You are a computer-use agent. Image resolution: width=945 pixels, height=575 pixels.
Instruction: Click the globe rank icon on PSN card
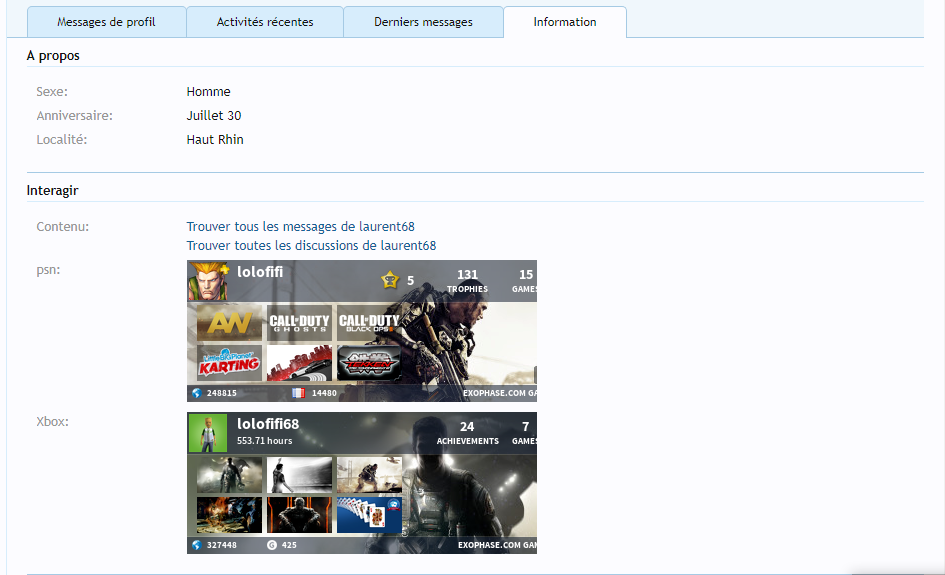(196, 393)
